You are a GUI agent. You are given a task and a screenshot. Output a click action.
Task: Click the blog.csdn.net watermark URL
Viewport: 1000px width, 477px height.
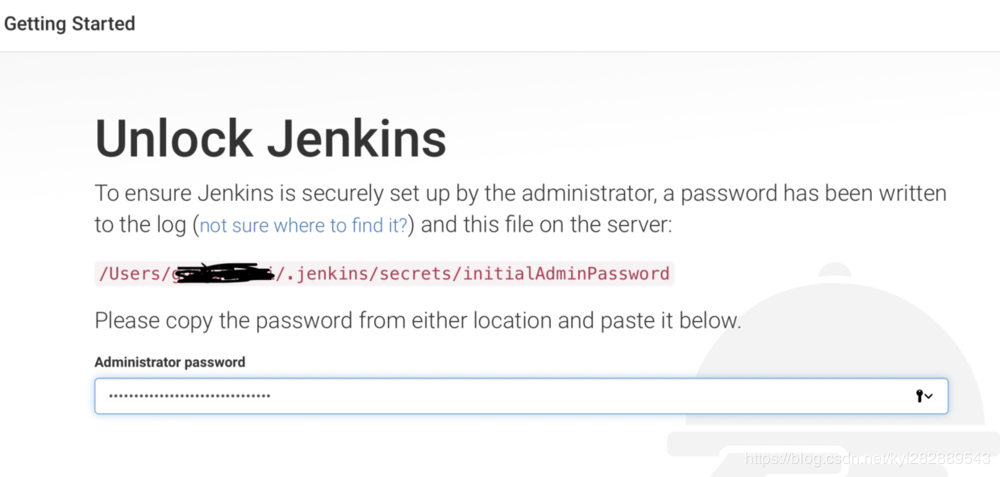pos(867,458)
